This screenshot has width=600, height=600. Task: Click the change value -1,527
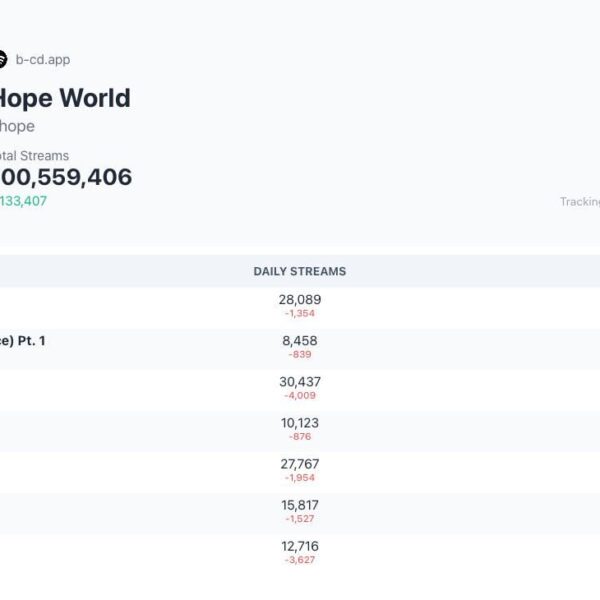coord(300,518)
